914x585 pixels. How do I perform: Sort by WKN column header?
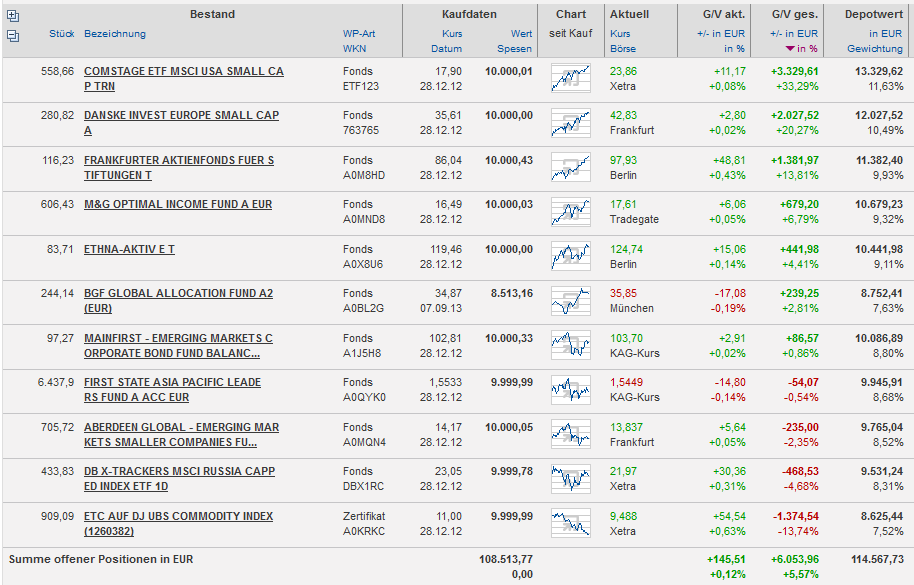(x=354, y=49)
